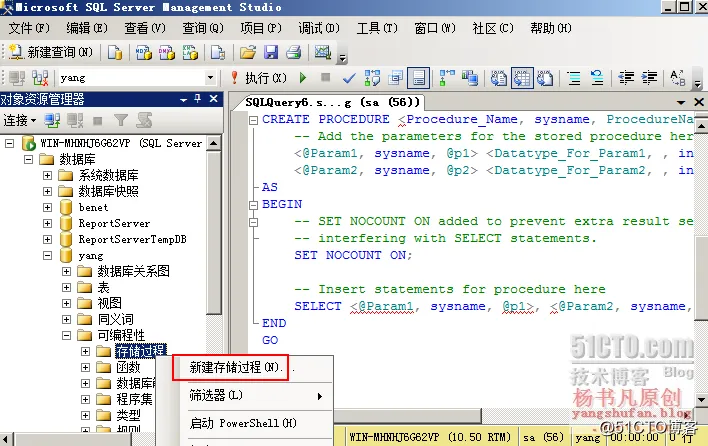Collapse the CREATE PROCEDURE code region

coord(254,120)
